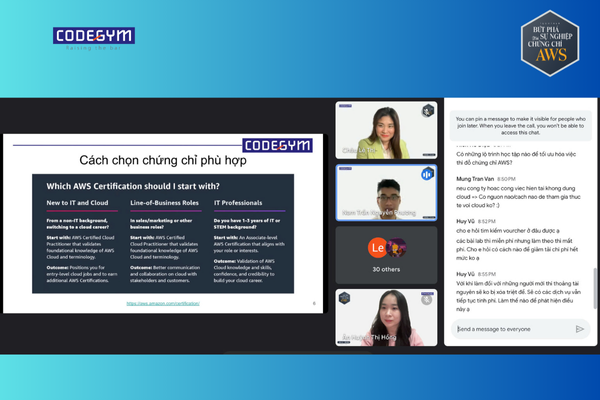Click the AWS hexagon badge in the banner

point(550,43)
